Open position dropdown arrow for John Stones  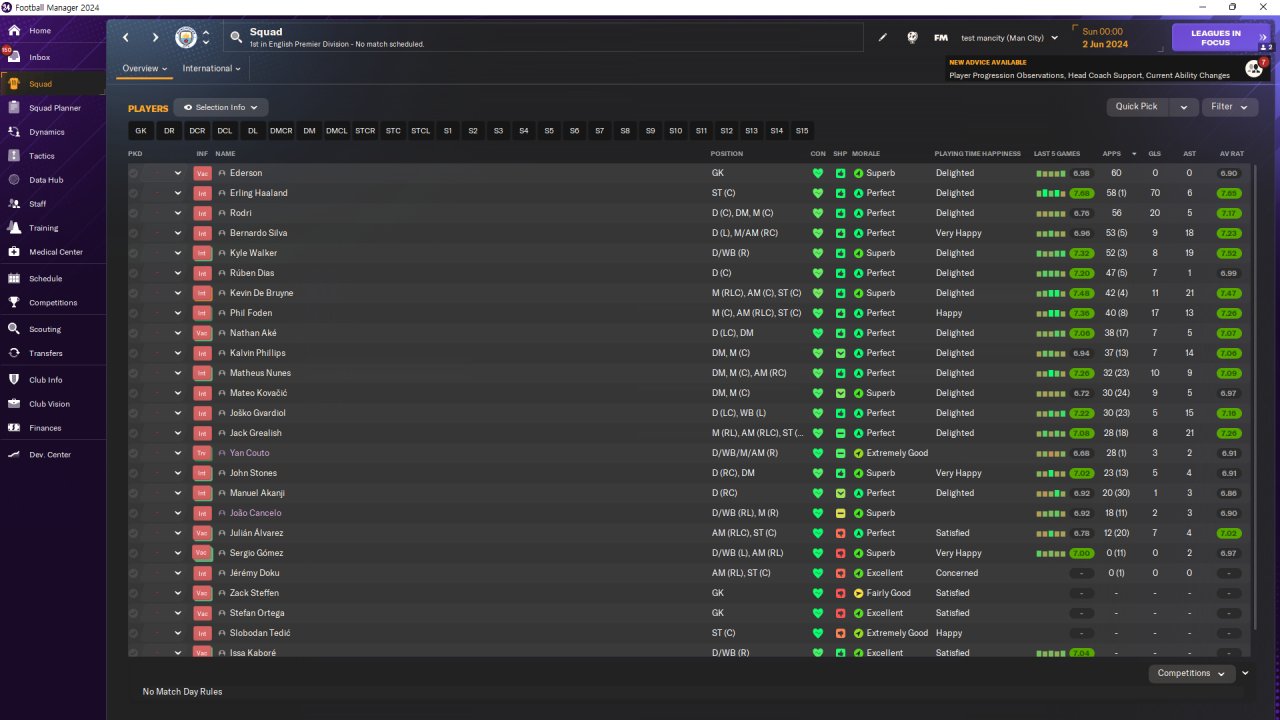pos(178,473)
